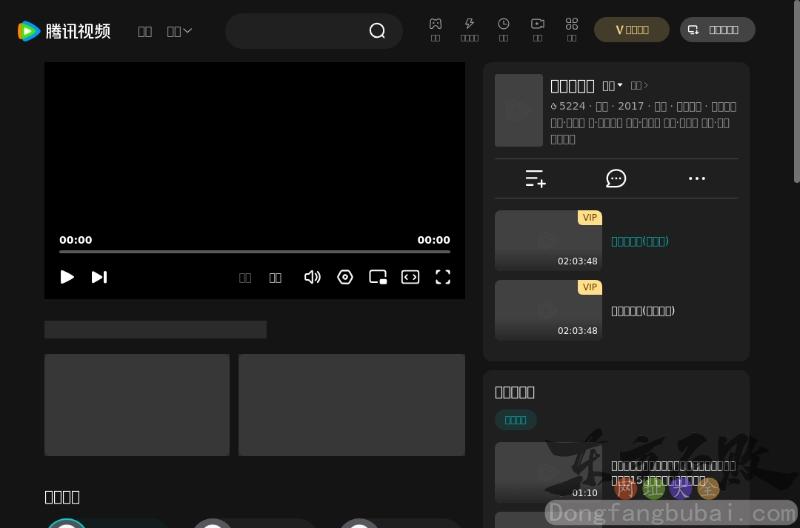Mute the video volume speaker icon
Viewport: 800px width, 528px height.
coord(312,277)
